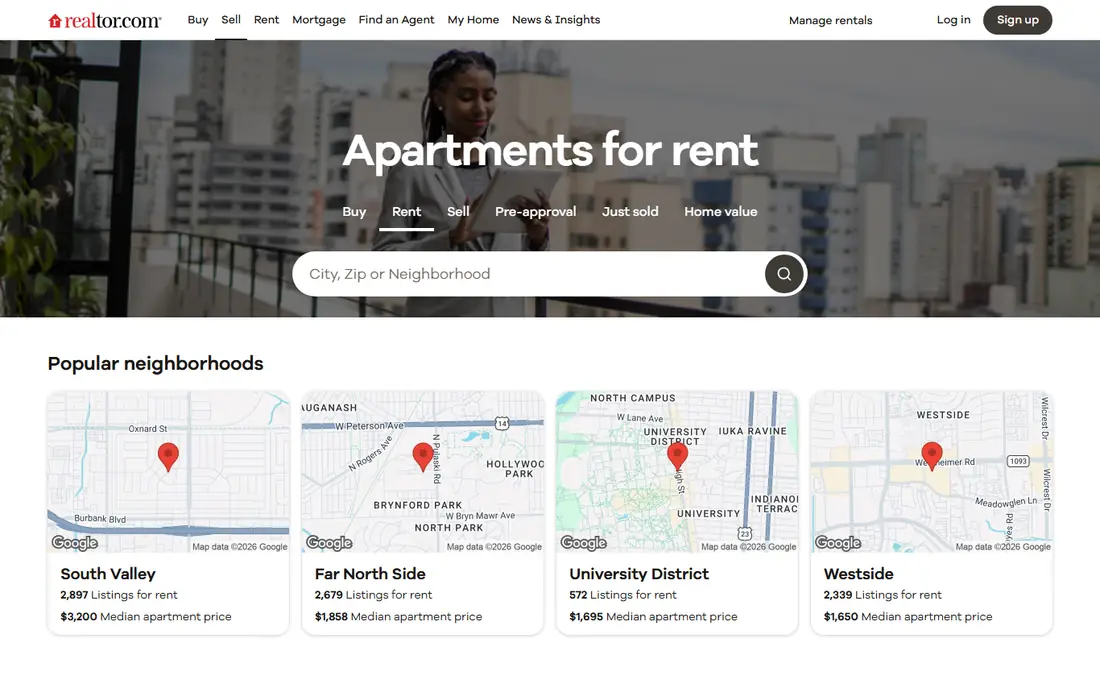This screenshot has height=688, width=1100.
Task: Open the Westside map thumbnail
Action: (932, 472)
